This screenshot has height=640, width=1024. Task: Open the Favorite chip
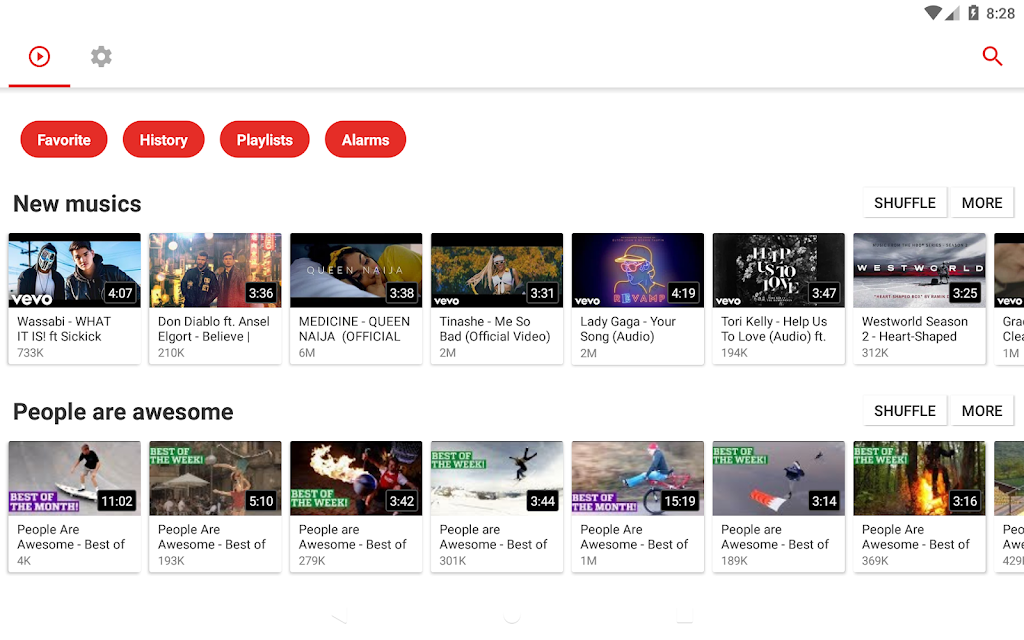pyautogui.click(x=64, y=140)
